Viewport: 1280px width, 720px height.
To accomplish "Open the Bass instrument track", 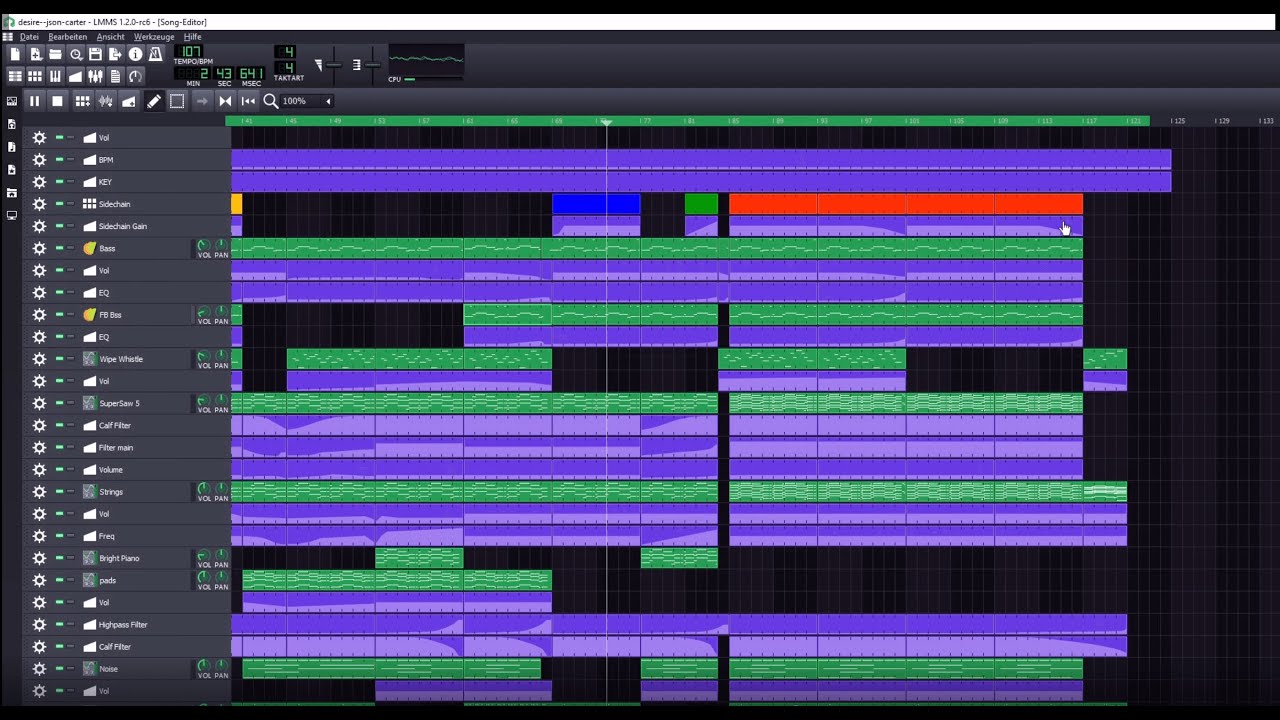I will (135, 248).
